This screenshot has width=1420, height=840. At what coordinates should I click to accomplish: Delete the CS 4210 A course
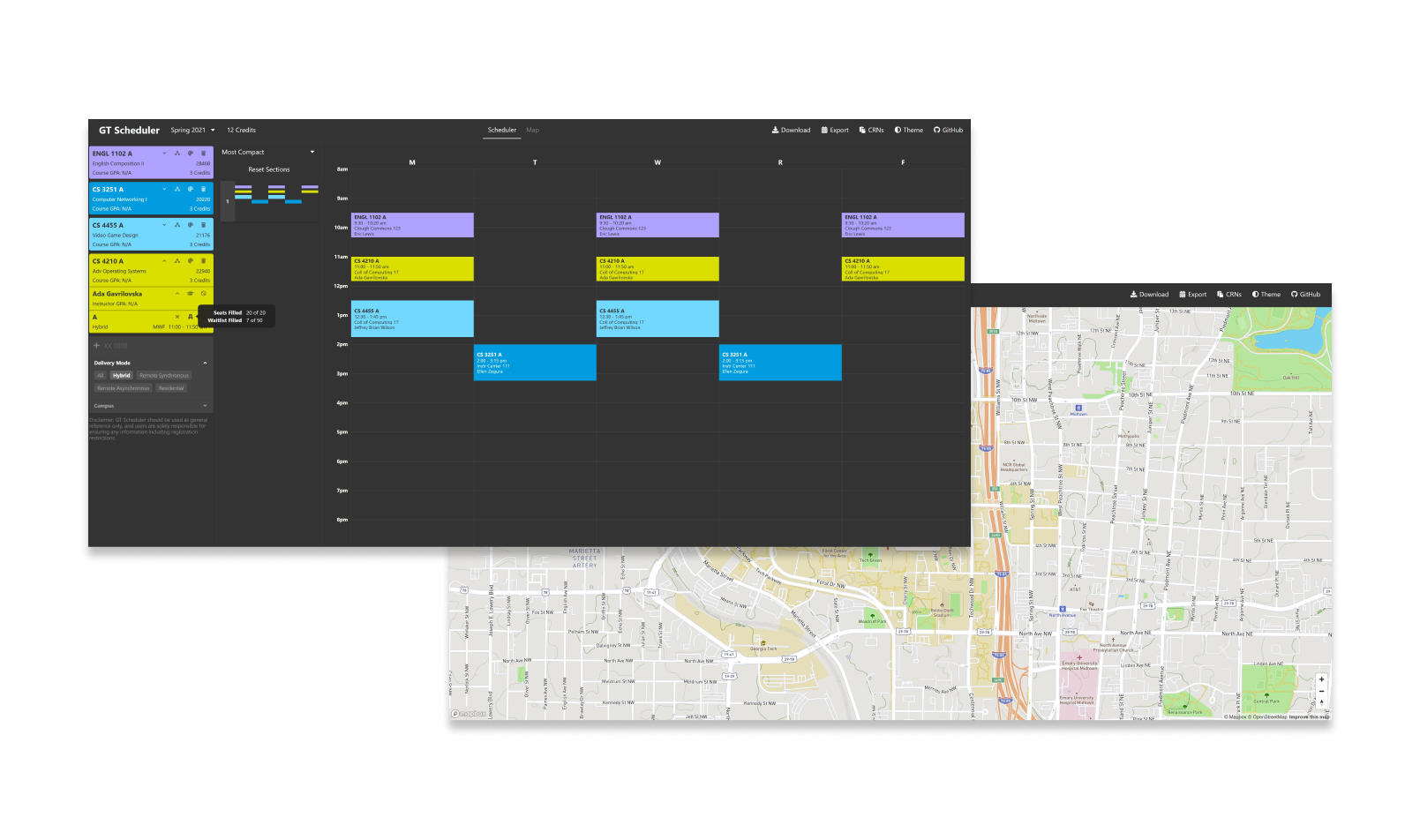point(203,261)
